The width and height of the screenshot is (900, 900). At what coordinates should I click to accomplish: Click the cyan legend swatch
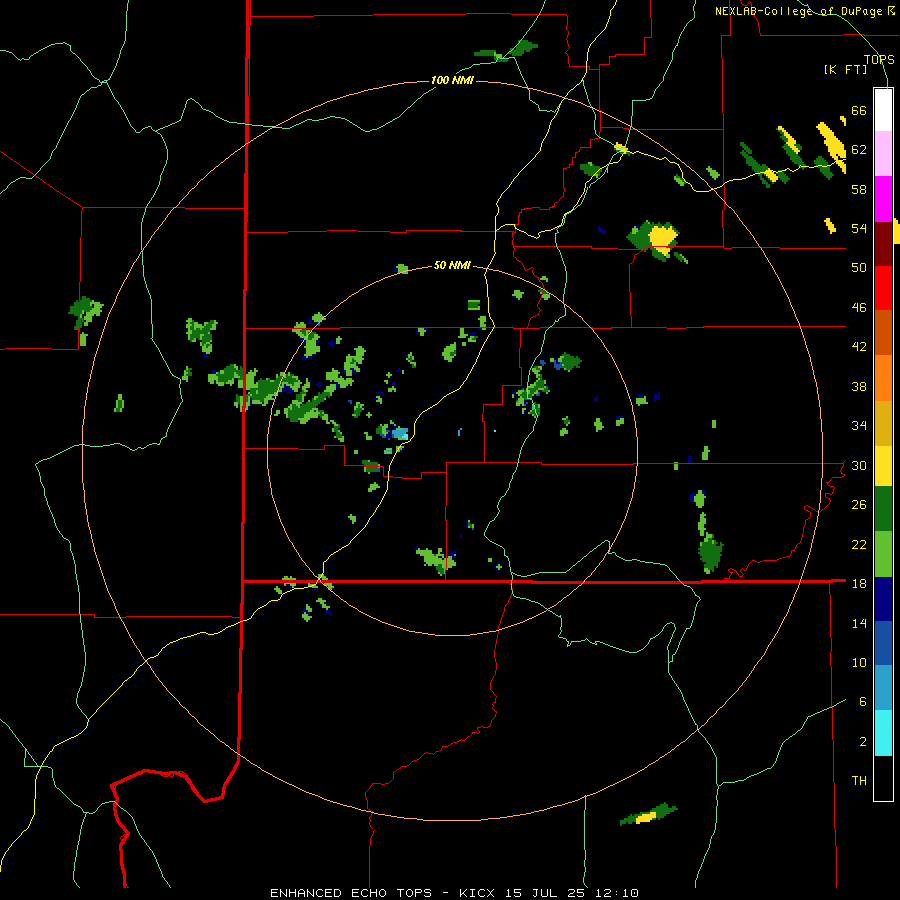point(883,733)
